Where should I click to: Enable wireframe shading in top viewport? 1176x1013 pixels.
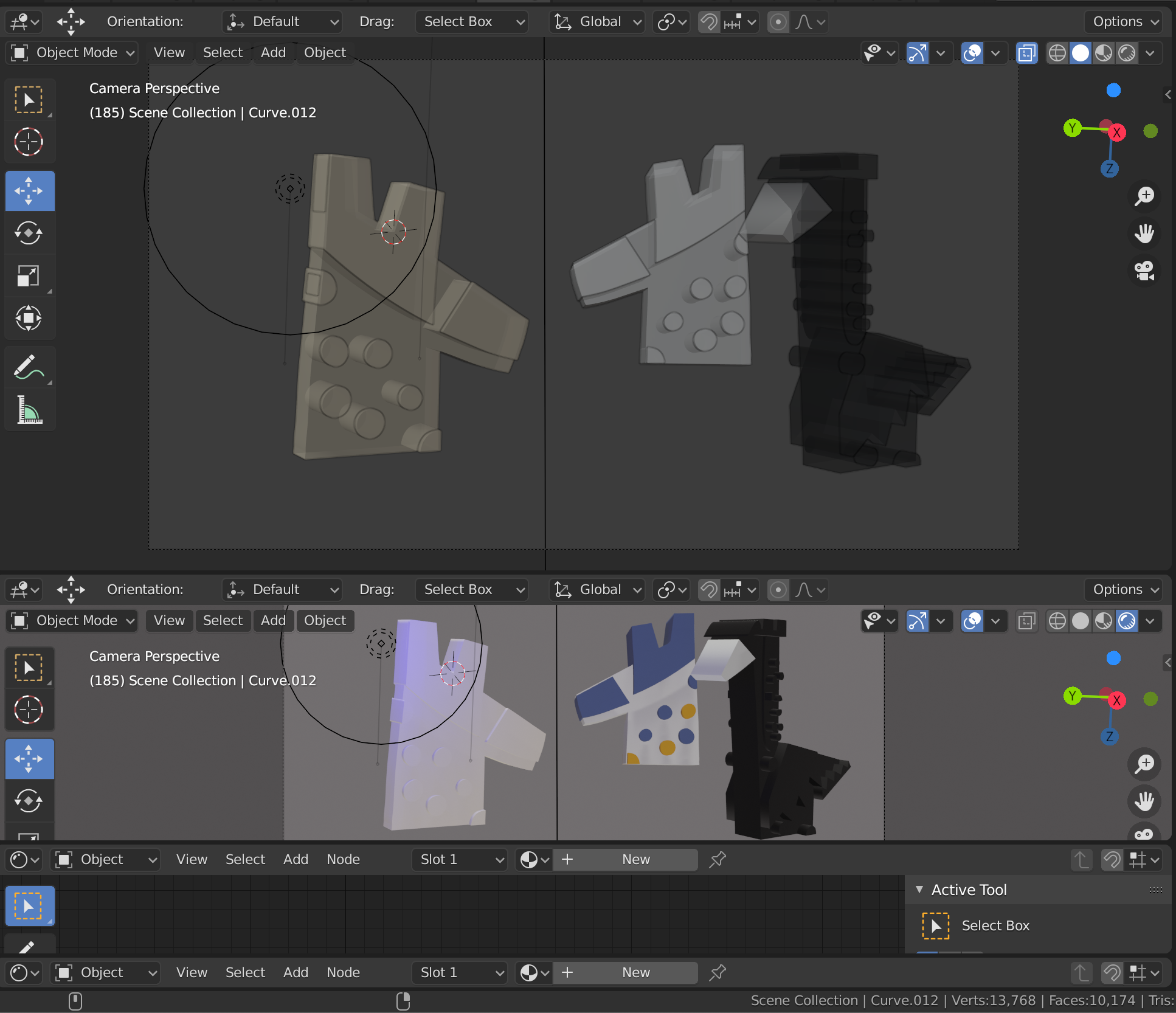tap(1057, 53)
